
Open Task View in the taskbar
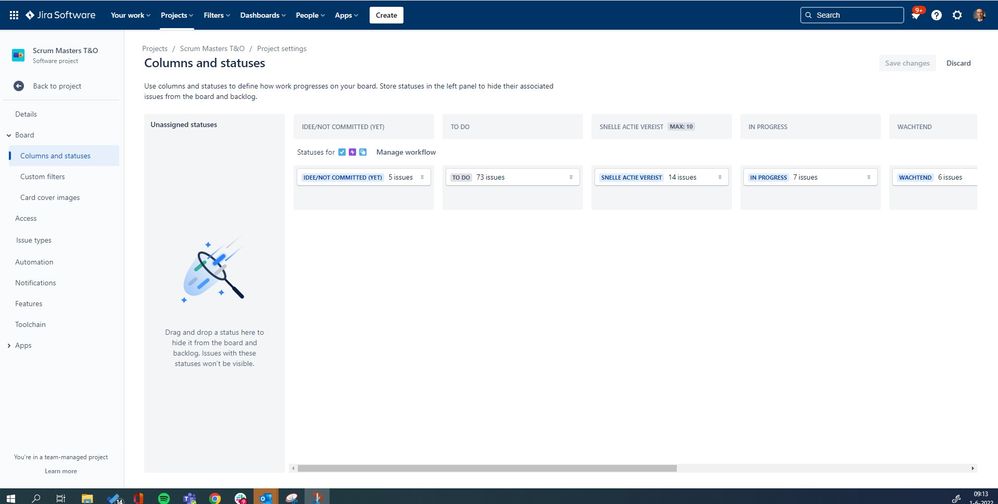coord(61,498)
